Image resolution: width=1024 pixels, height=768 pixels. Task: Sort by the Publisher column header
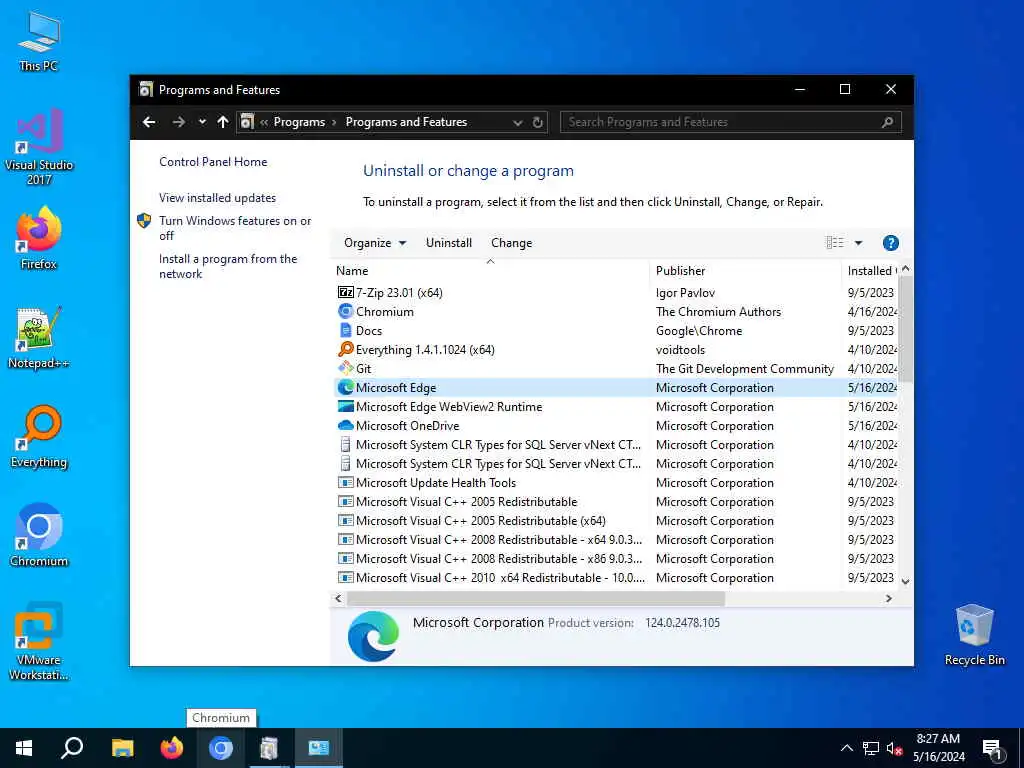tap(745, 270)
